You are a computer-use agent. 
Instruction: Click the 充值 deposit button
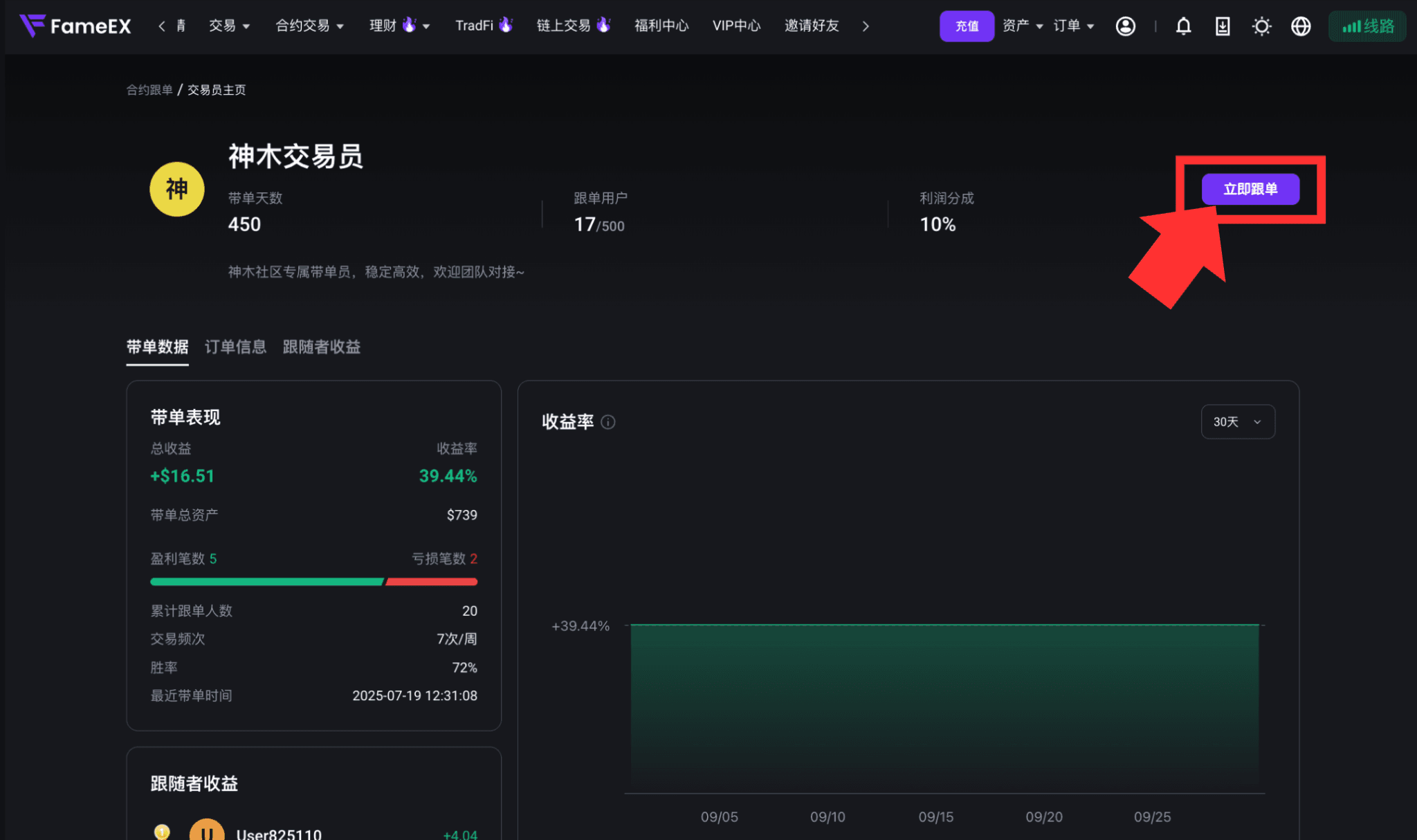[x=967, y=26]
